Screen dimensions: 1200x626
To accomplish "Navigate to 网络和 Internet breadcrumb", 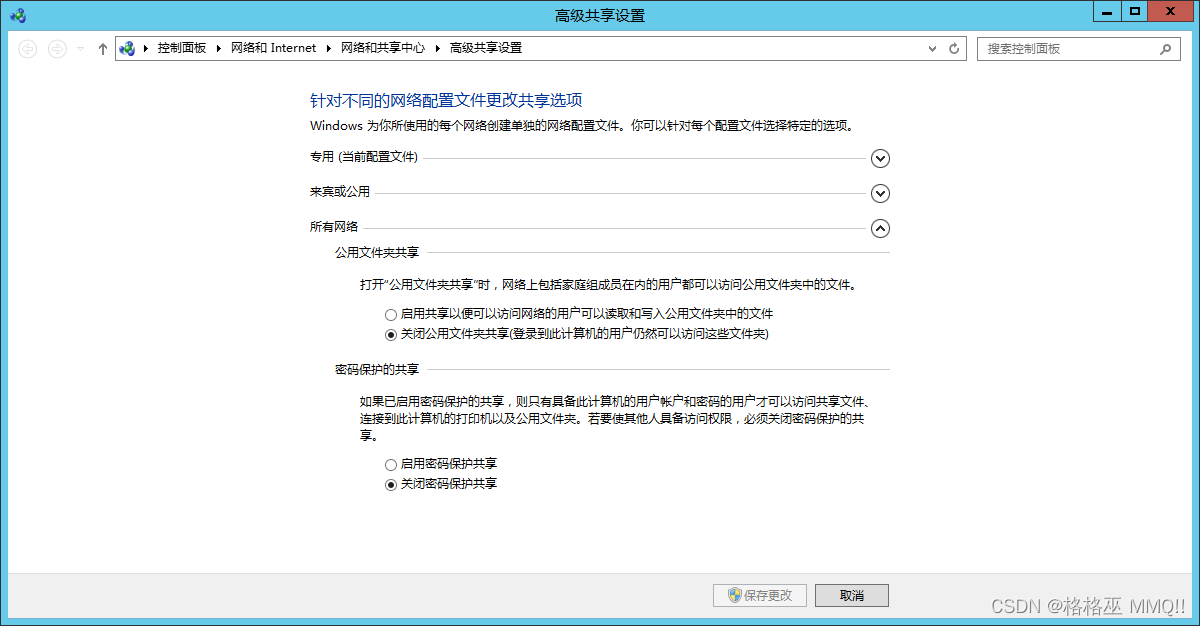I will pyautogui.click(x=273, y=48).
